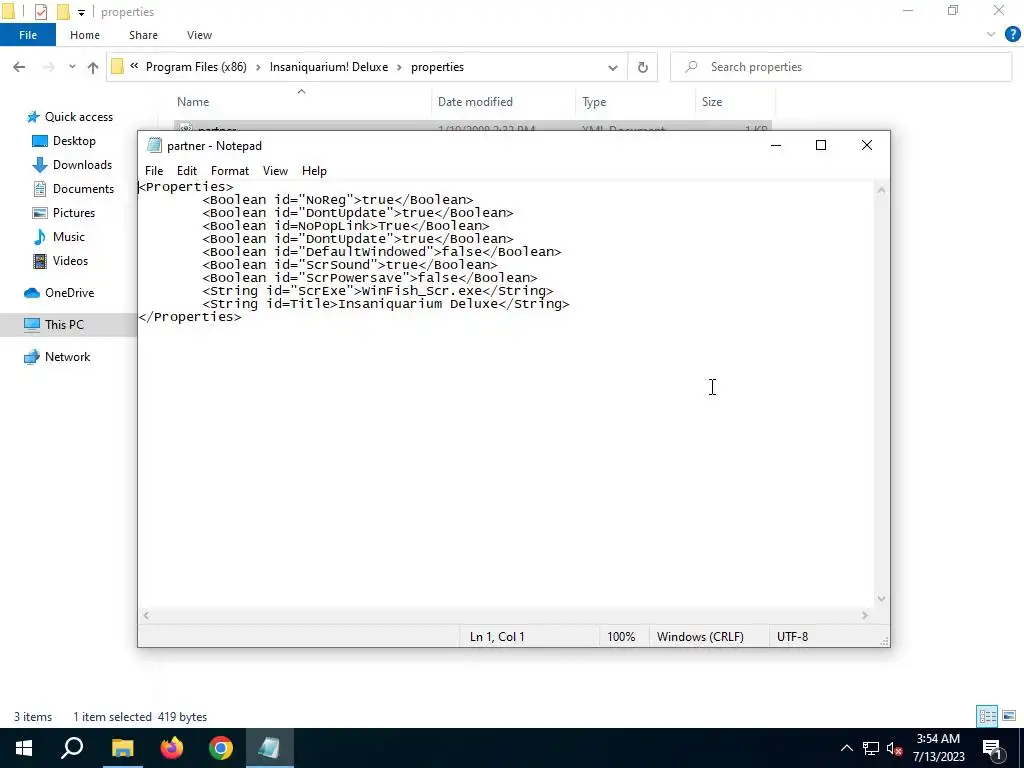1024x768 pixels.
Task: Go back in File Explorer
Action: pos(19,67)
